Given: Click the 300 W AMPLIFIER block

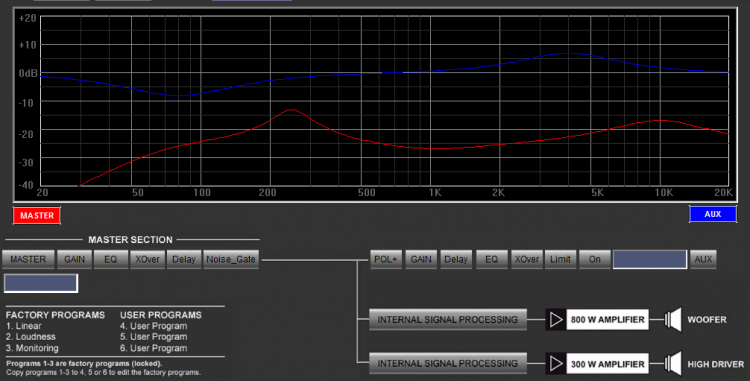Looking at the screenshot, I should [x=607, y=364].
